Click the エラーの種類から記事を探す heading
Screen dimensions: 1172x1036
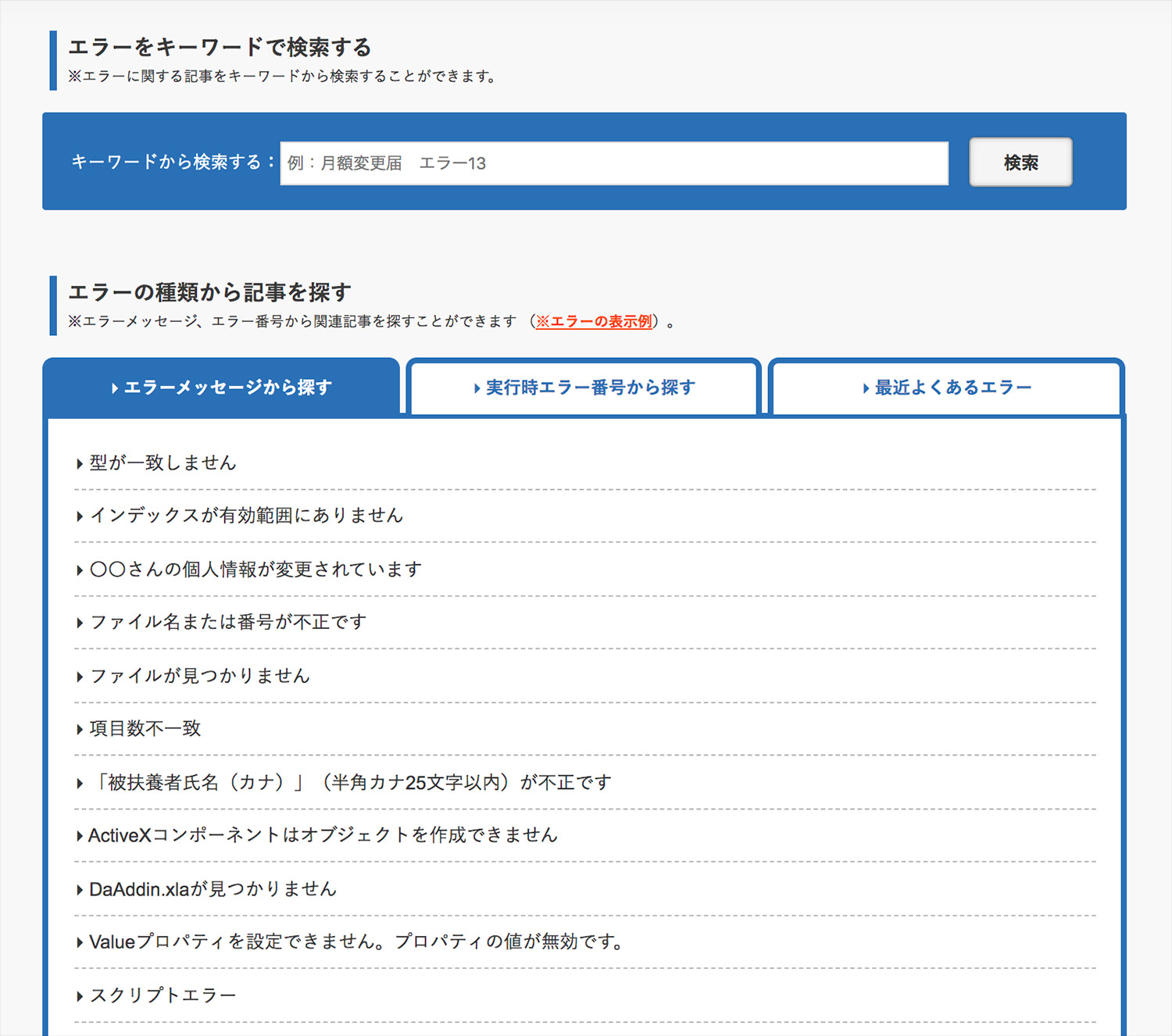[209, 292]
